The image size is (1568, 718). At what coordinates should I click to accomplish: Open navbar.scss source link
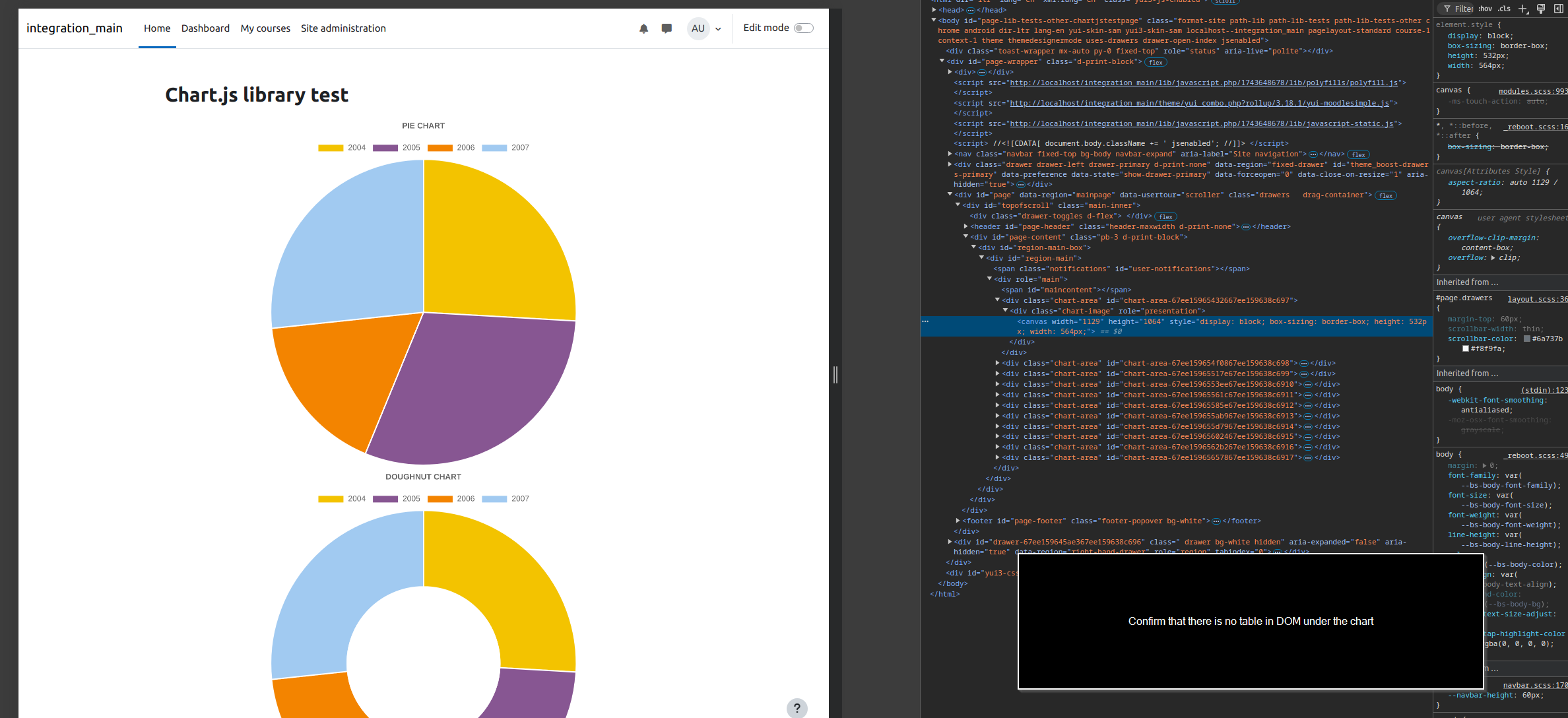tap(1535, 686)
